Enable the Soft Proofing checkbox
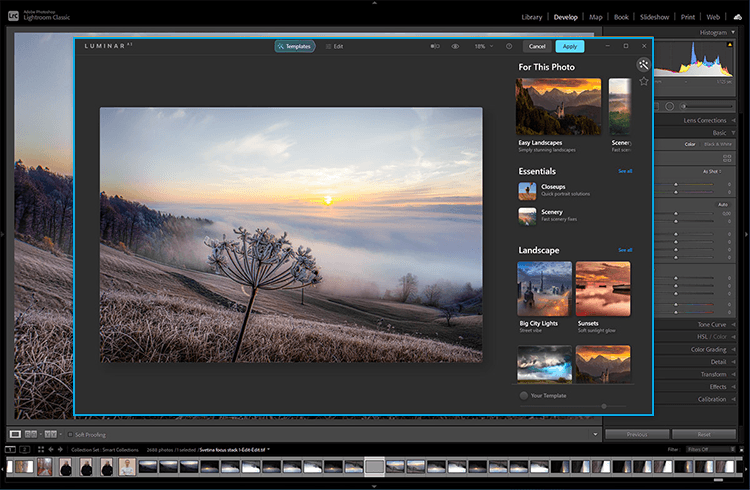This screenshot has height=490, width=750. tap(70, 434)
